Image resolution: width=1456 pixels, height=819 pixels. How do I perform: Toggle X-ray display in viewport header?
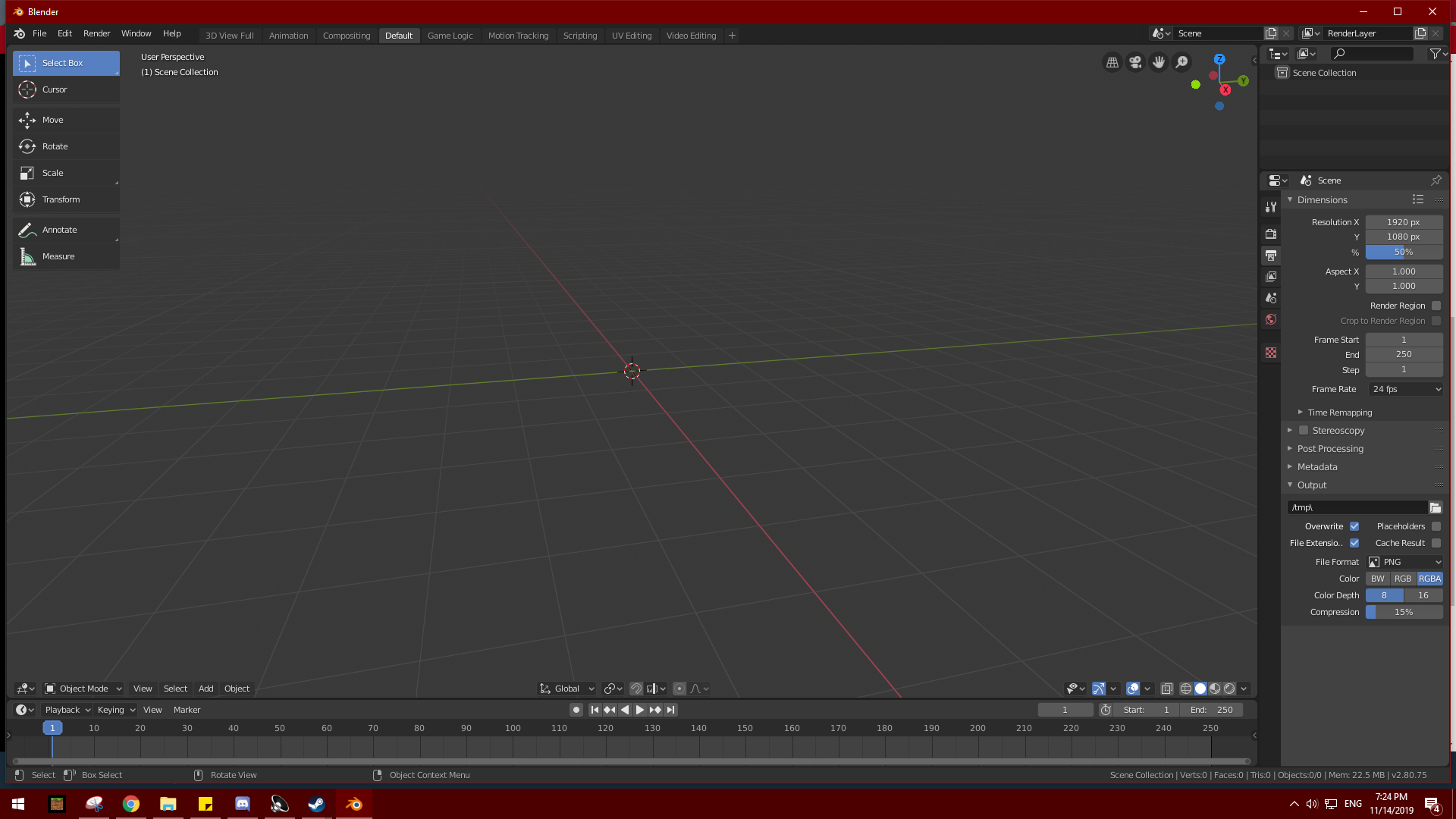click(1167, 689)
